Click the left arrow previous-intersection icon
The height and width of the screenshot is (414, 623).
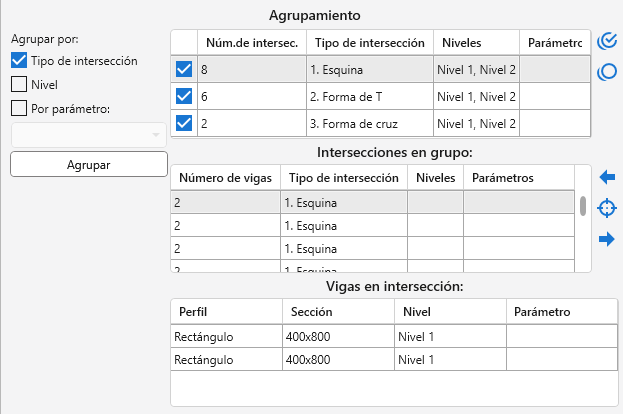[606, 177]
